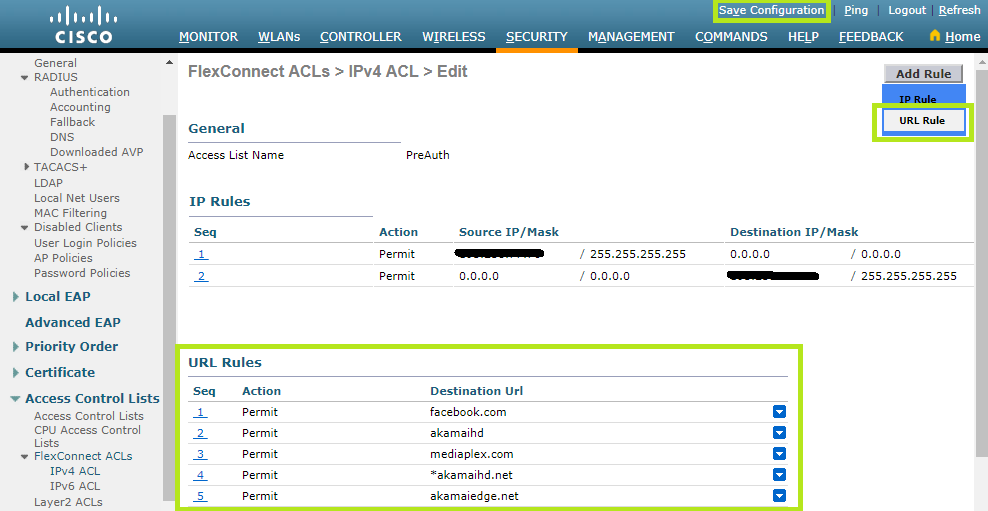Select the URL Rule option

click(x=922, y=121)
